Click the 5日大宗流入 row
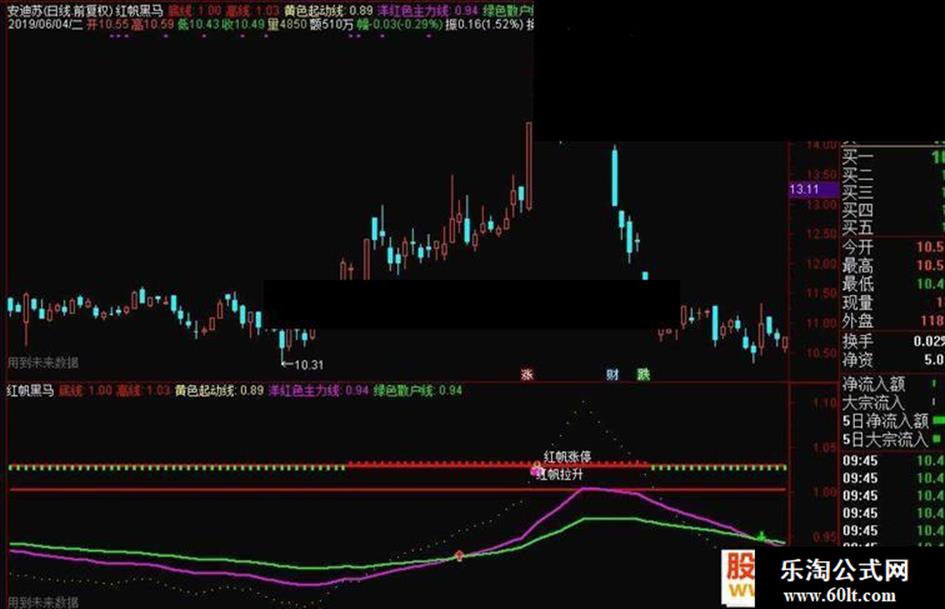The image size is (945, 609). pos(893,440)
